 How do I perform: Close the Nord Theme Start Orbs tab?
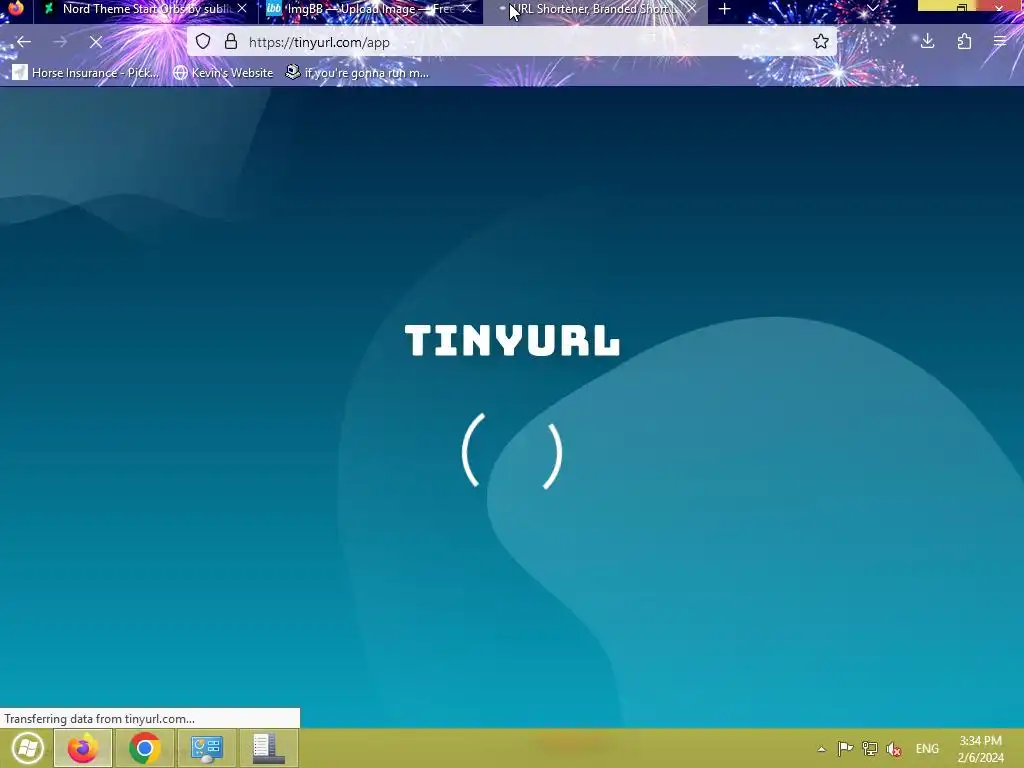click(x=242, y=9)
